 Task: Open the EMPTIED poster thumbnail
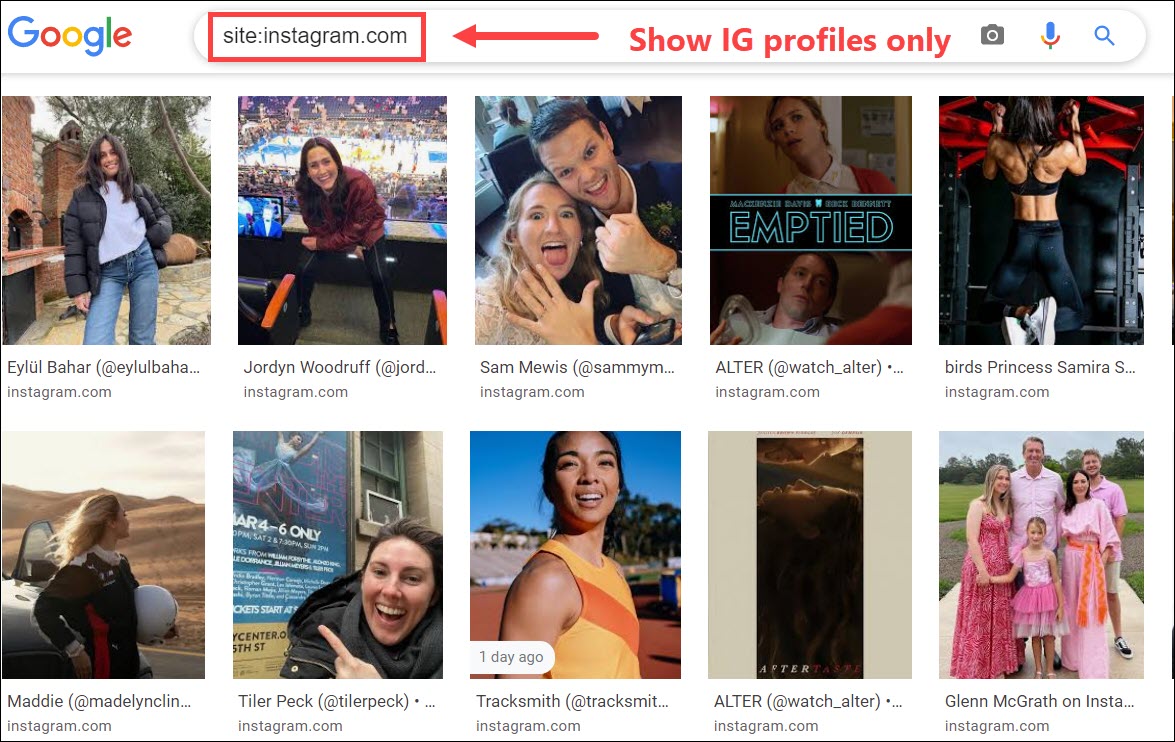811,220
